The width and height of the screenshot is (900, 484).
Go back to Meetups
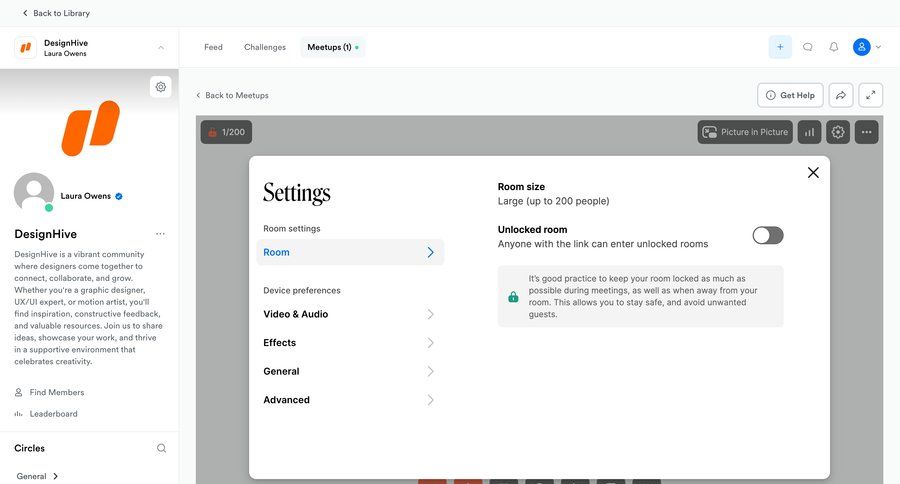click(x=232, y=95)
